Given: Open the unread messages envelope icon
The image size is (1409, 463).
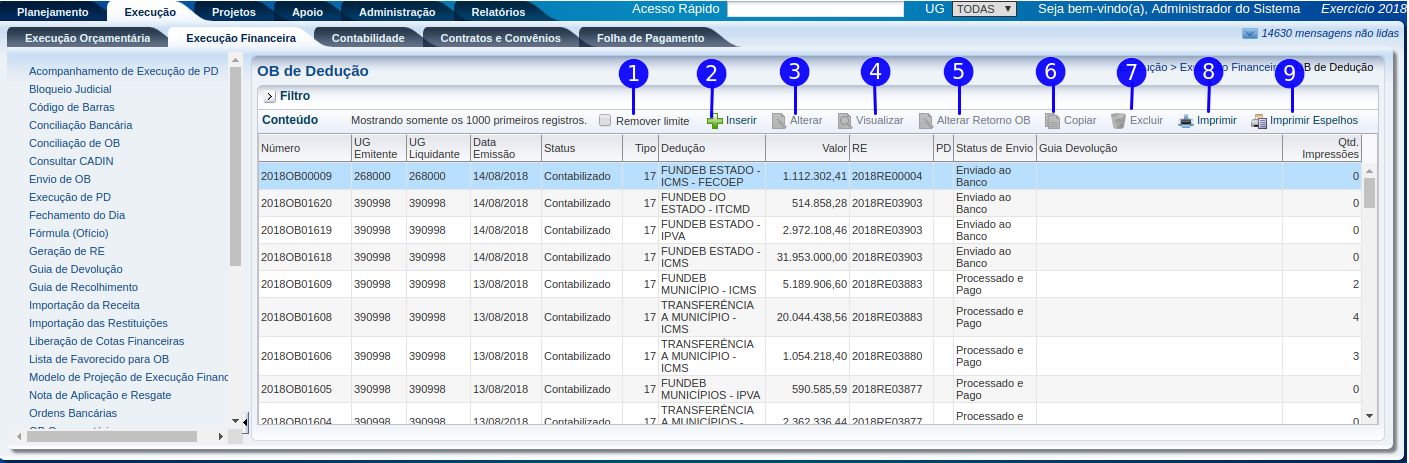Looking at the screenshot, I should pos(1249,33).
